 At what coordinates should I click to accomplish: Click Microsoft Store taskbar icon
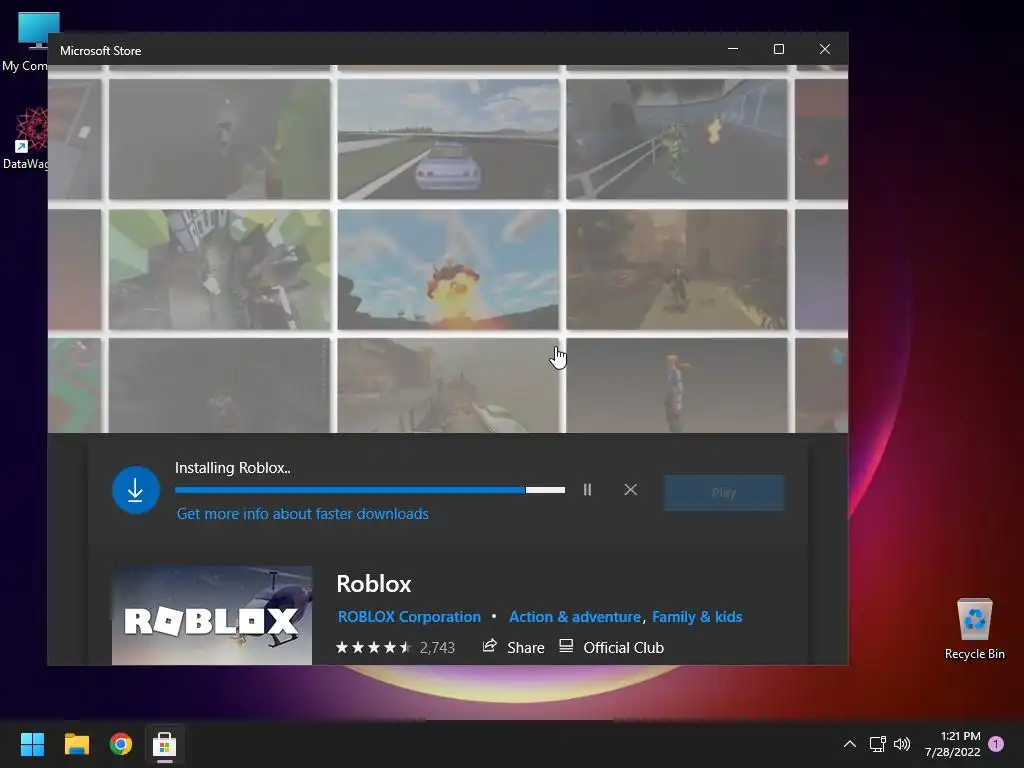pyautogui.click(x=165, y=744)
